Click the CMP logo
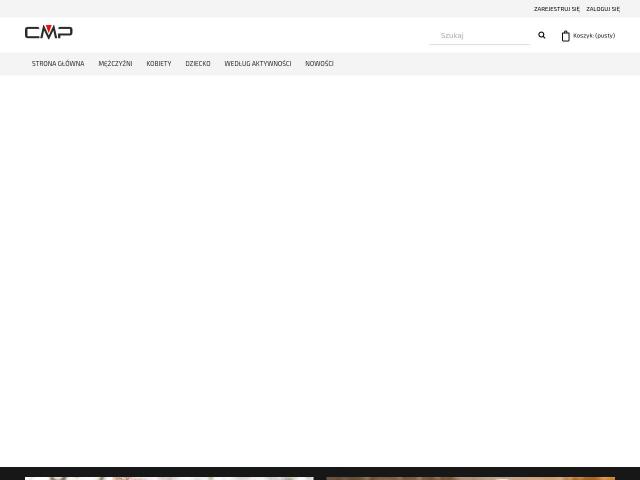Viewport: 640px width, 480px height. pos(49,32)
